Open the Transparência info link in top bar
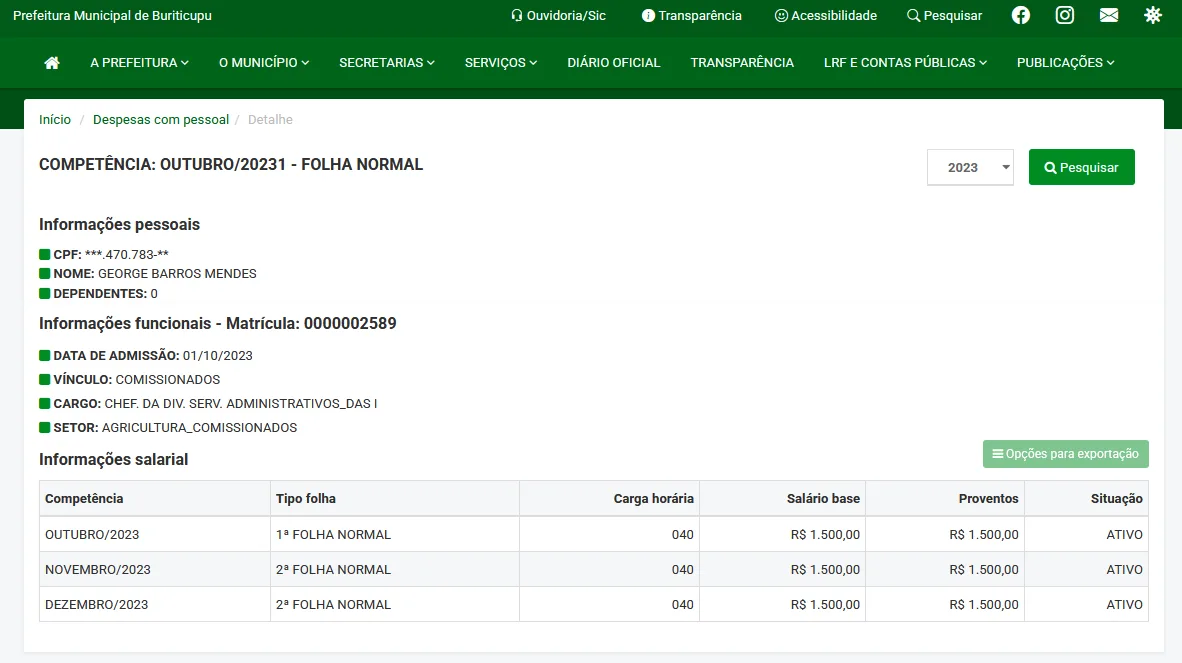This screenshot has width=1182, height=663. click(x=691, y=15)
